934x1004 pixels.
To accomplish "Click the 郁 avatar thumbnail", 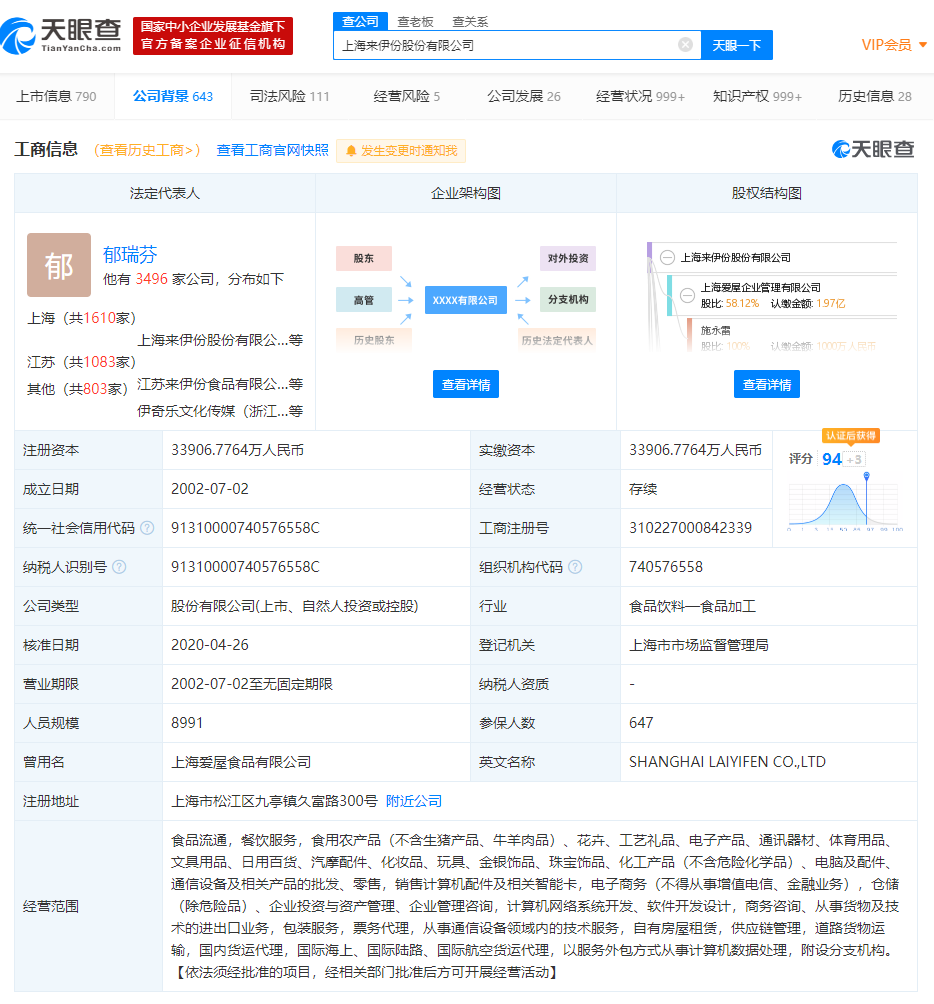I will 59,264.
